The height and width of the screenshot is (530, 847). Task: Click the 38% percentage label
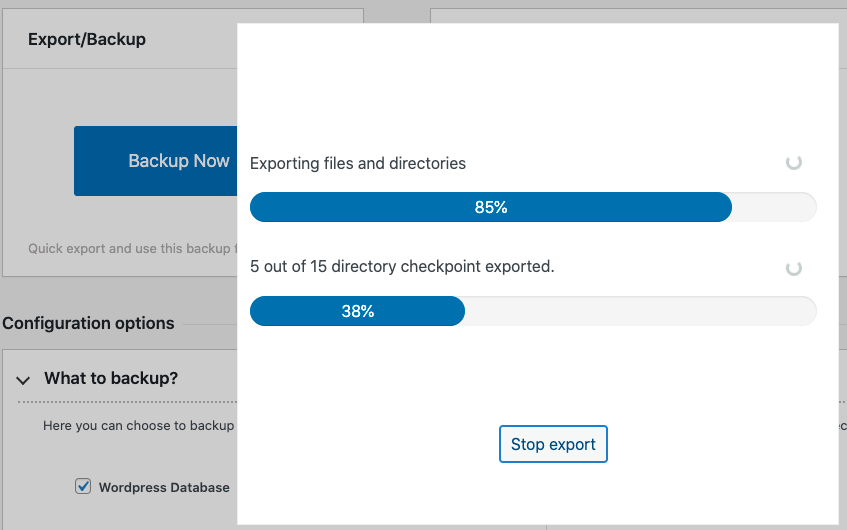point(358,311)
